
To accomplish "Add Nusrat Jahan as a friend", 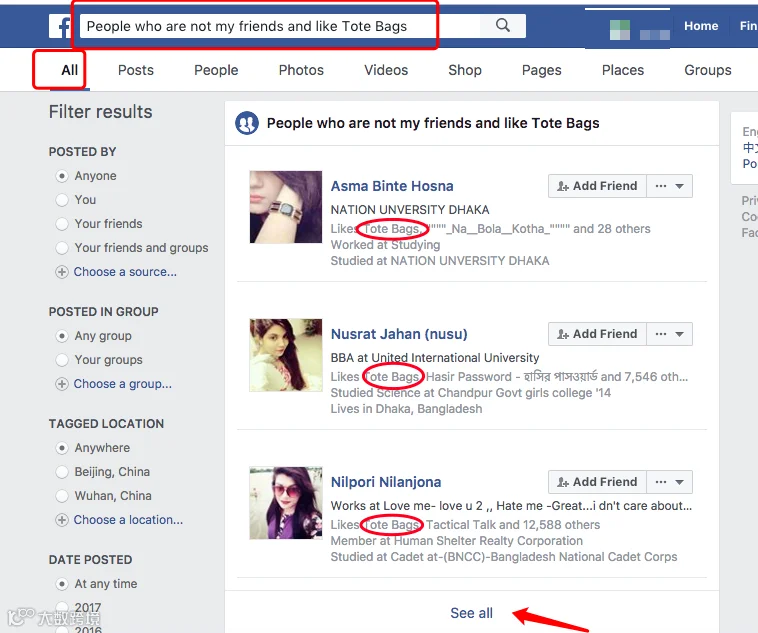I will pos(597,334).
